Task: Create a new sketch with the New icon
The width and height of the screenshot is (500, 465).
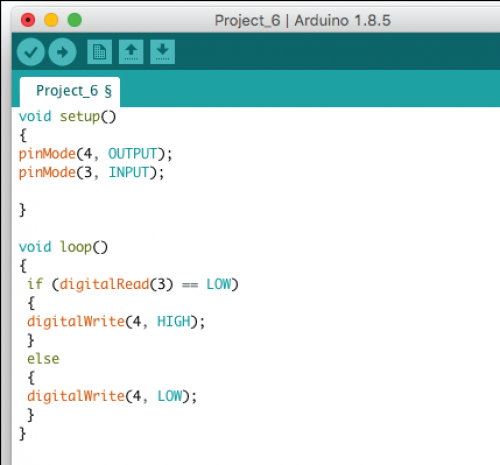Action: [99, 52]
